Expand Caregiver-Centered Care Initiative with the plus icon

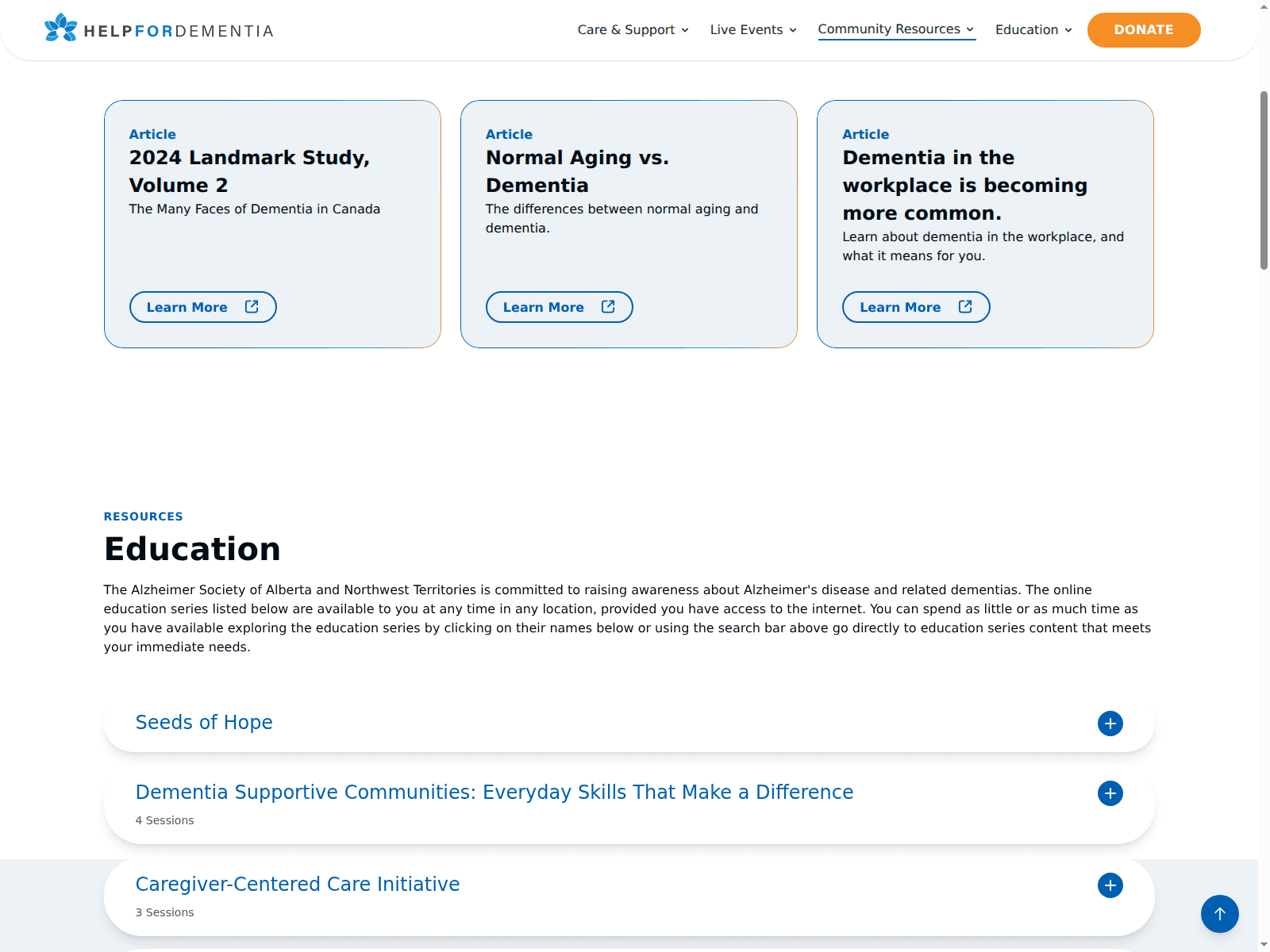point(1110,885)
